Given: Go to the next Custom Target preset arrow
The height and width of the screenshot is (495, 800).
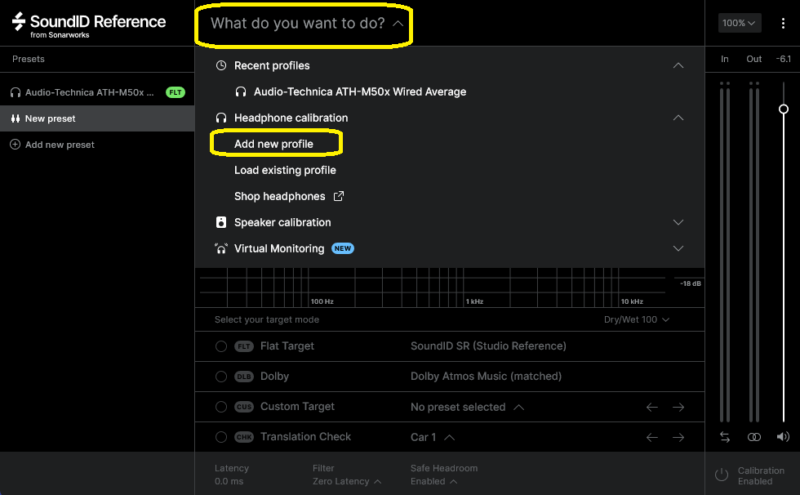Looking at the screenshot, I should [x=678, y=407].
